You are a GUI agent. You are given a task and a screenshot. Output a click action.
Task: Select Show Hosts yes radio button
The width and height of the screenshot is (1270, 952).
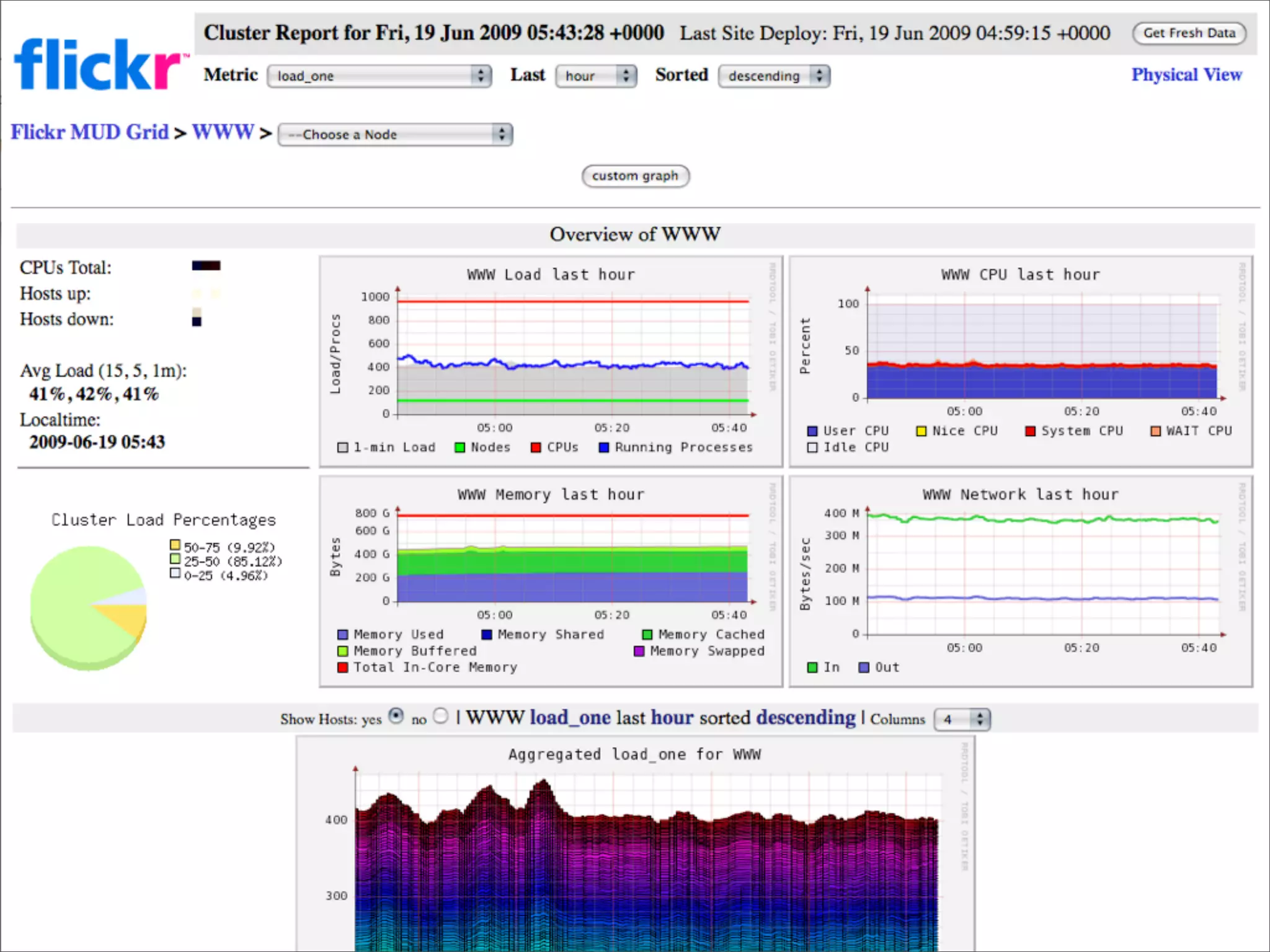click(x=396, y=716)
